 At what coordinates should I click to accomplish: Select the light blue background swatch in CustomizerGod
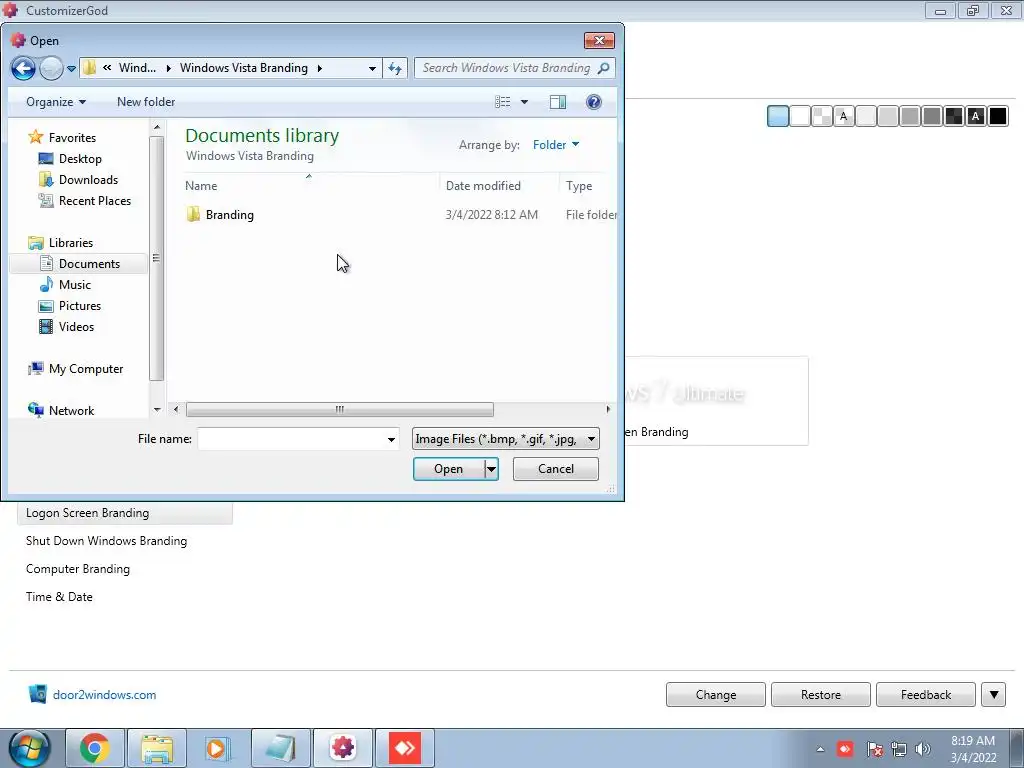(x=778, y=116)
